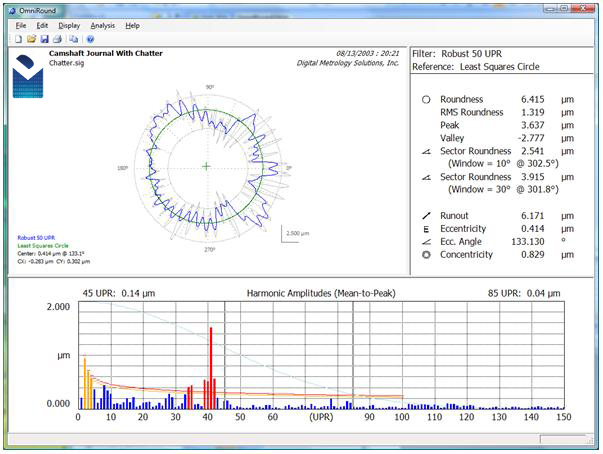Click the Concentricity value 0.829
Image resolution: width=603 pixels, height=454 pixels.
[533, 254]
